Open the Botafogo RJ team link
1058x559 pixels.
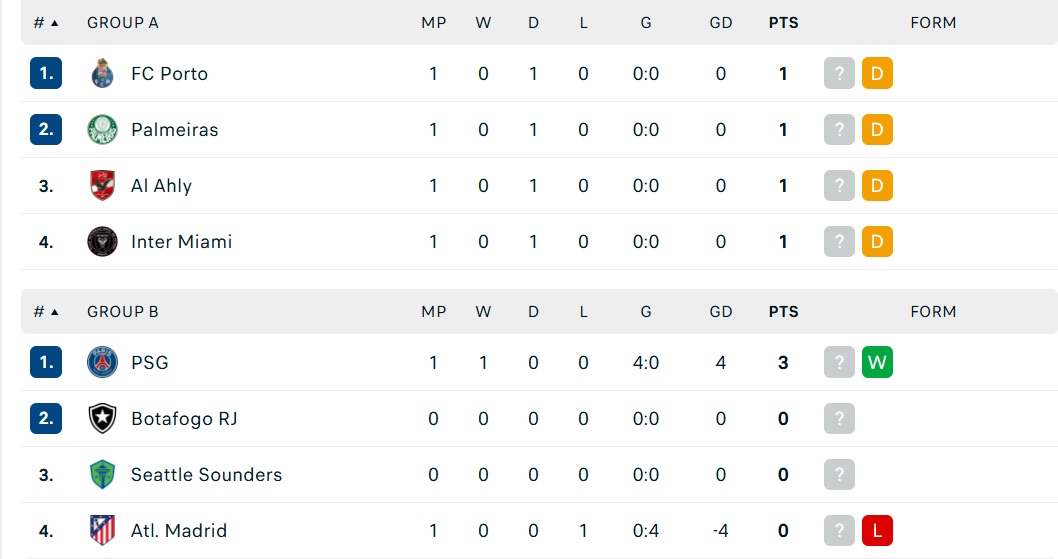coord(184,419)
